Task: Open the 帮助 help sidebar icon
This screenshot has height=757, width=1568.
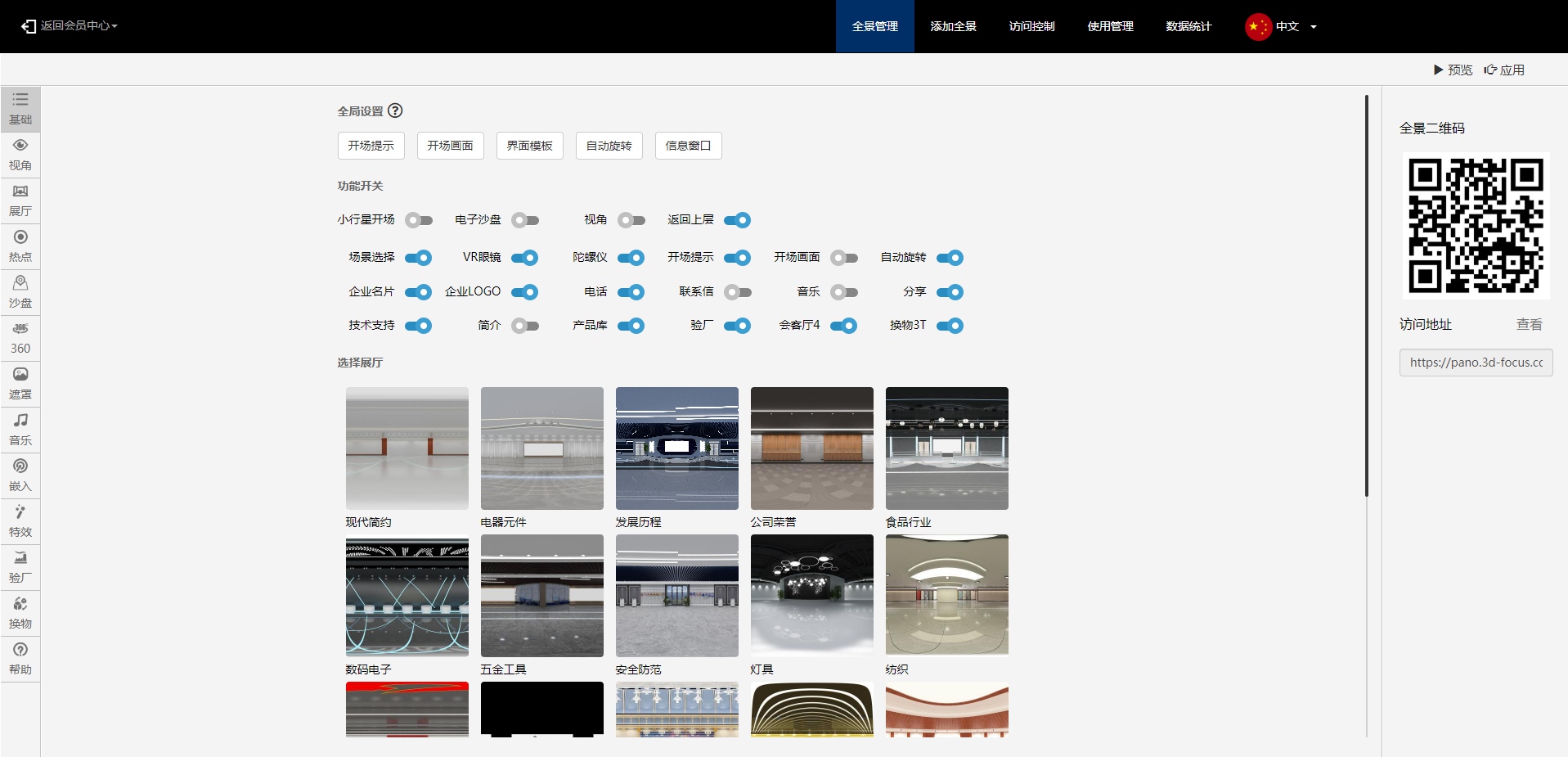Action: point(20,658)
